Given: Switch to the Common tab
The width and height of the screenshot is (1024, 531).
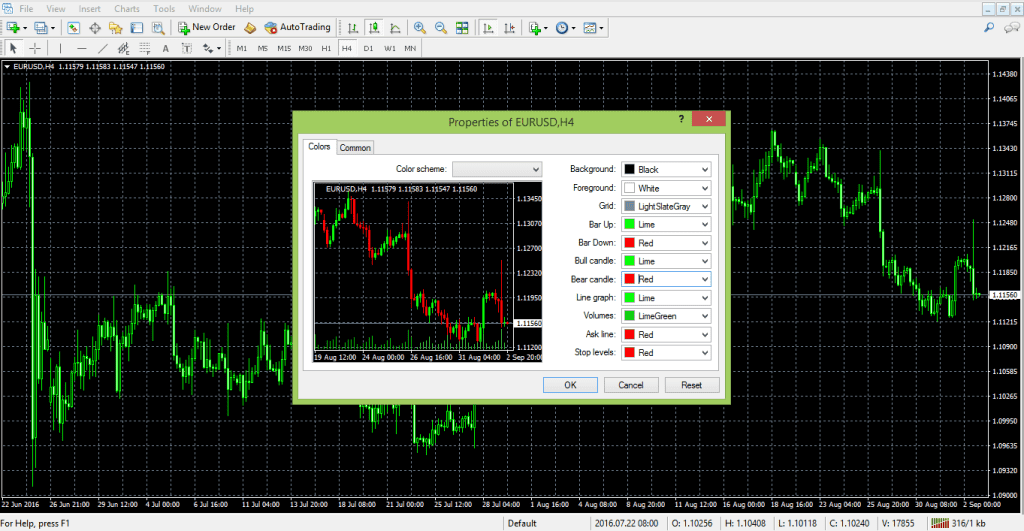Looking at the screenshot, I should [355, 148].
